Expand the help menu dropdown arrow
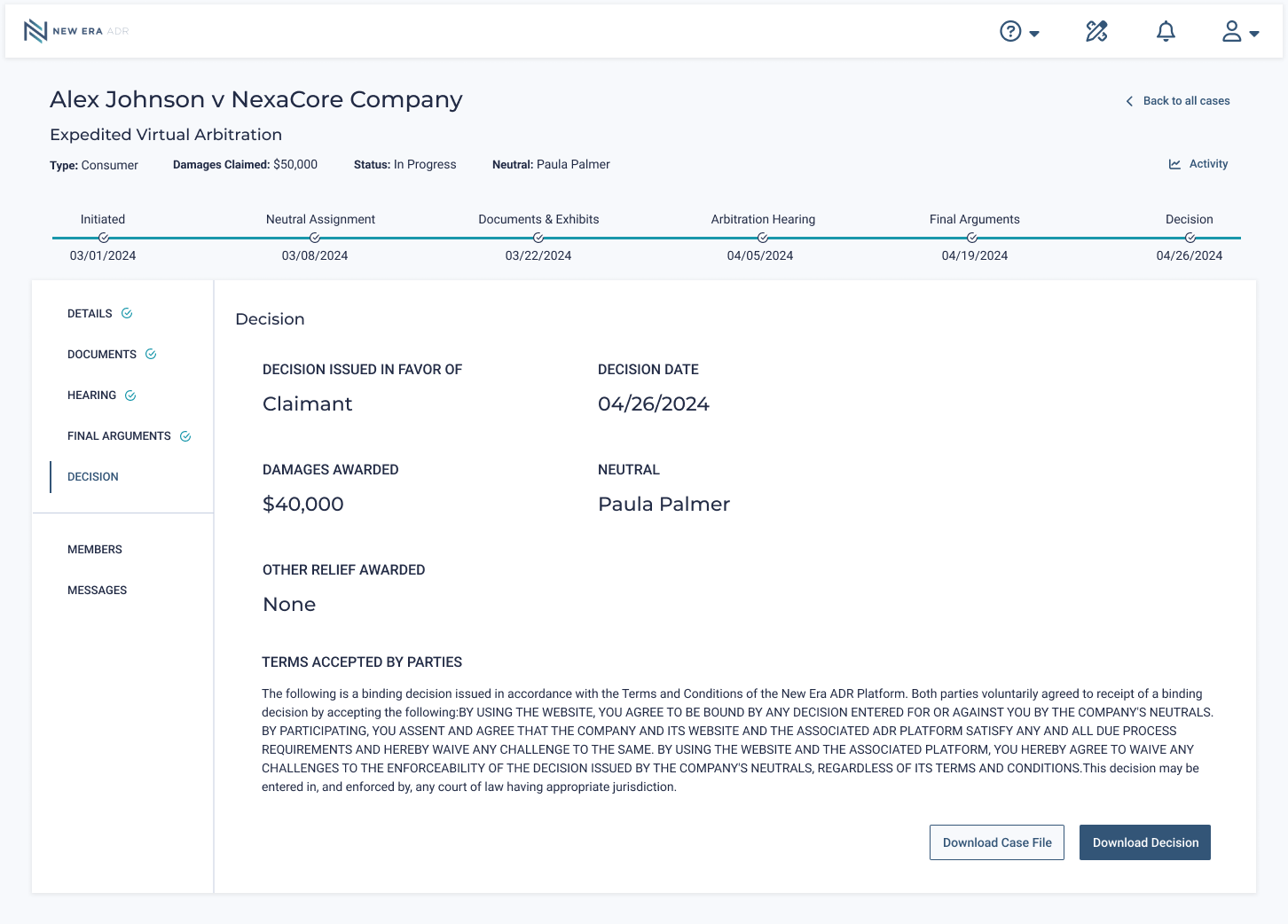1288x924 pixels. 1034,34
